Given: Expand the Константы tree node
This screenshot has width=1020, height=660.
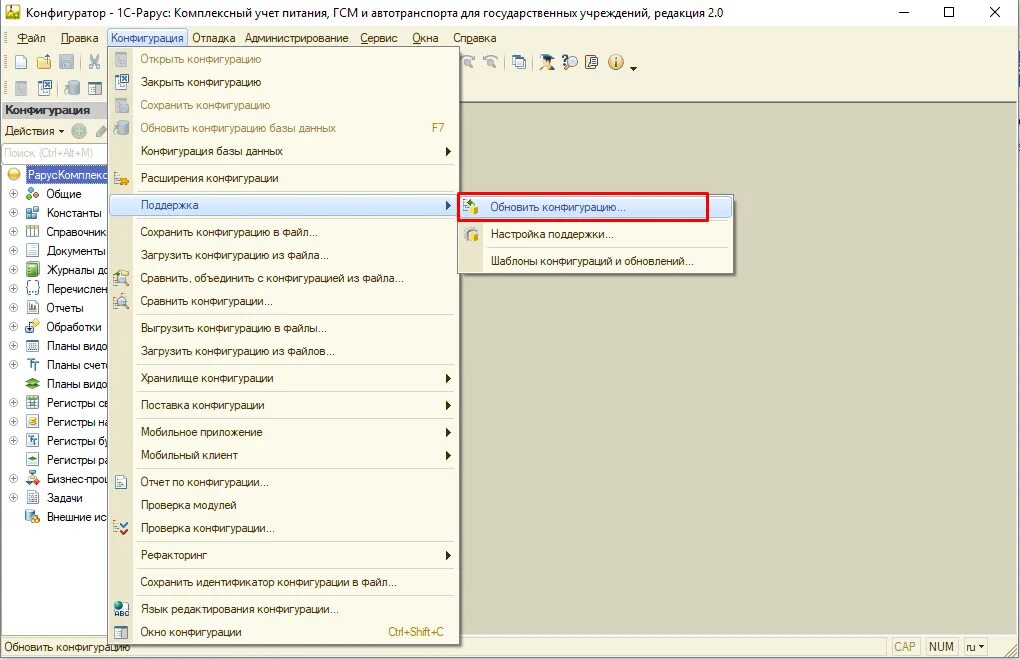Looking at the screenshot, I should point(13,213).
